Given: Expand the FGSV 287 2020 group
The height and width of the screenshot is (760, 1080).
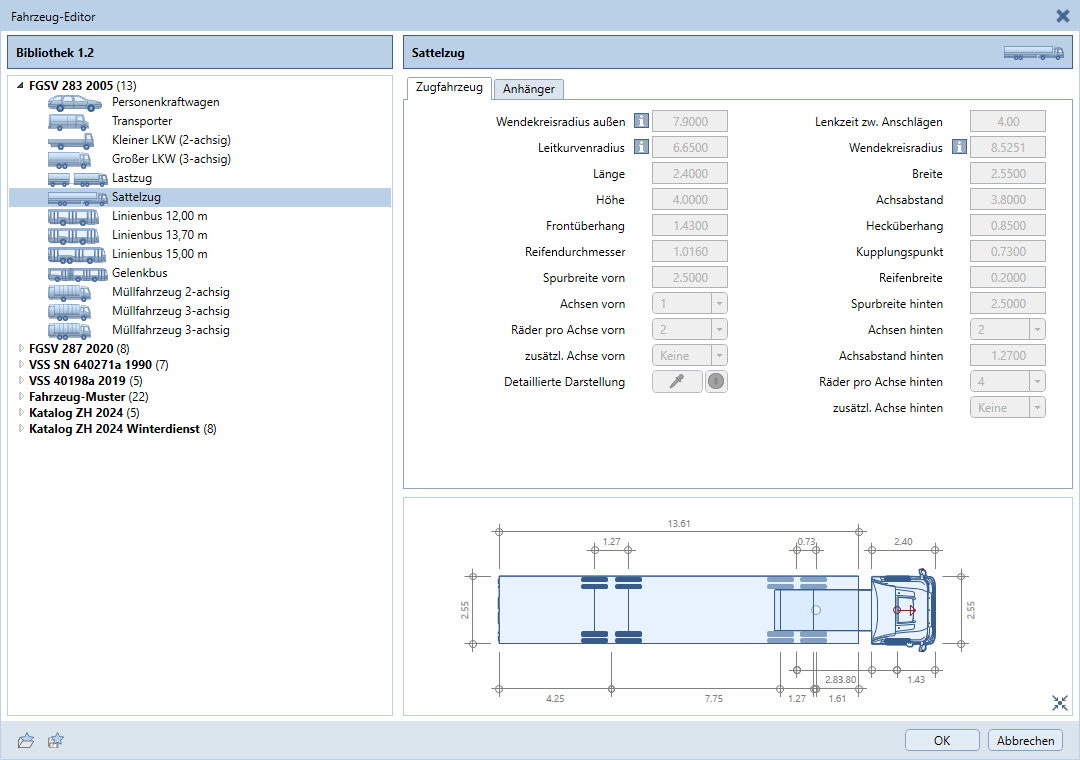Looking at the screenshot, I should click(20, 349).
